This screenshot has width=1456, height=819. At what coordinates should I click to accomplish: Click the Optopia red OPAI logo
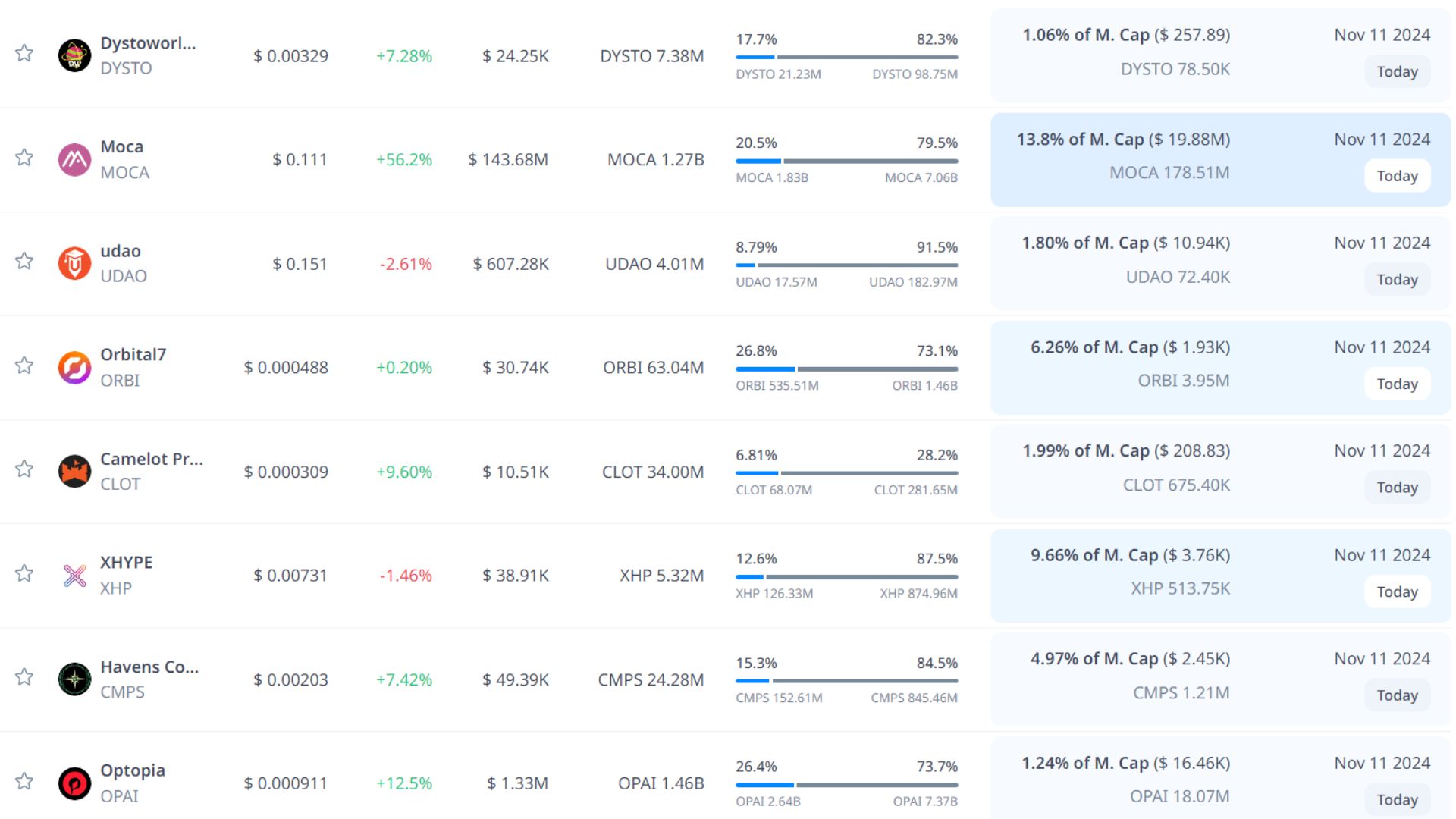coord(74,783)
